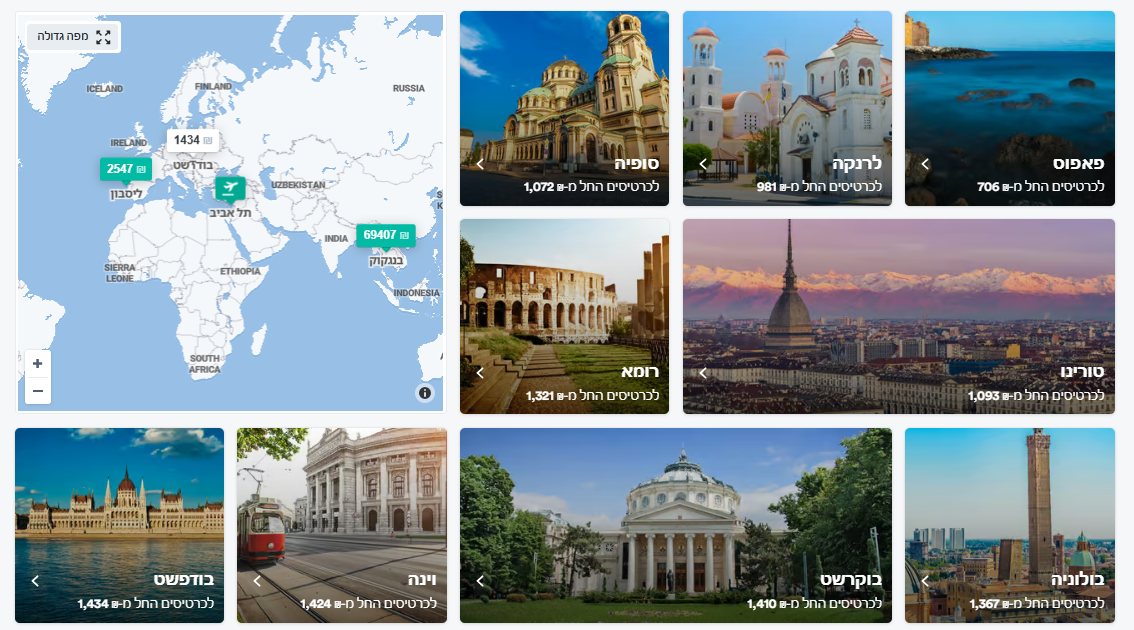
Task: Open the טורינו destination card
Action: [x=898, y=316]
